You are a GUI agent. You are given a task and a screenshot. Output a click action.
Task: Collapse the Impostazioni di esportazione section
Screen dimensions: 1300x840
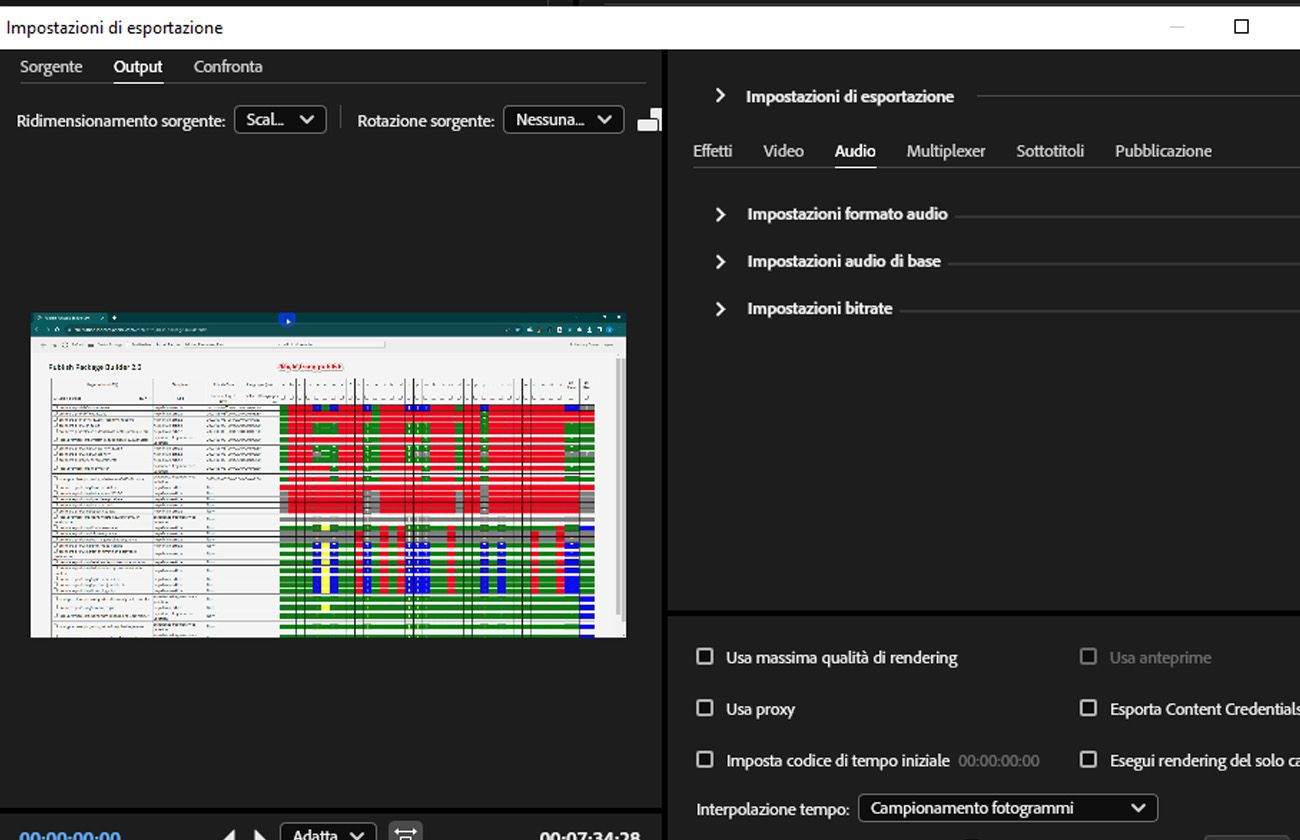(x=720, y=96)
